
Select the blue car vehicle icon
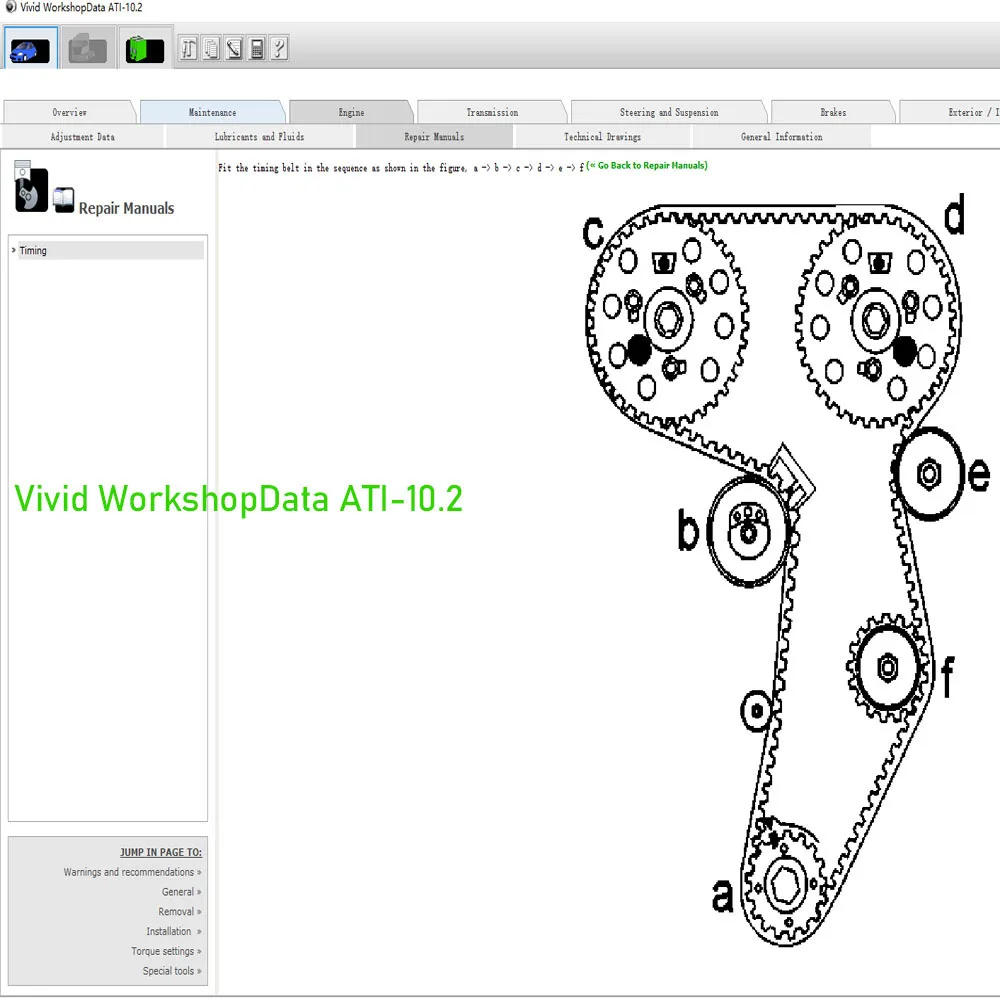pos(30,48)
